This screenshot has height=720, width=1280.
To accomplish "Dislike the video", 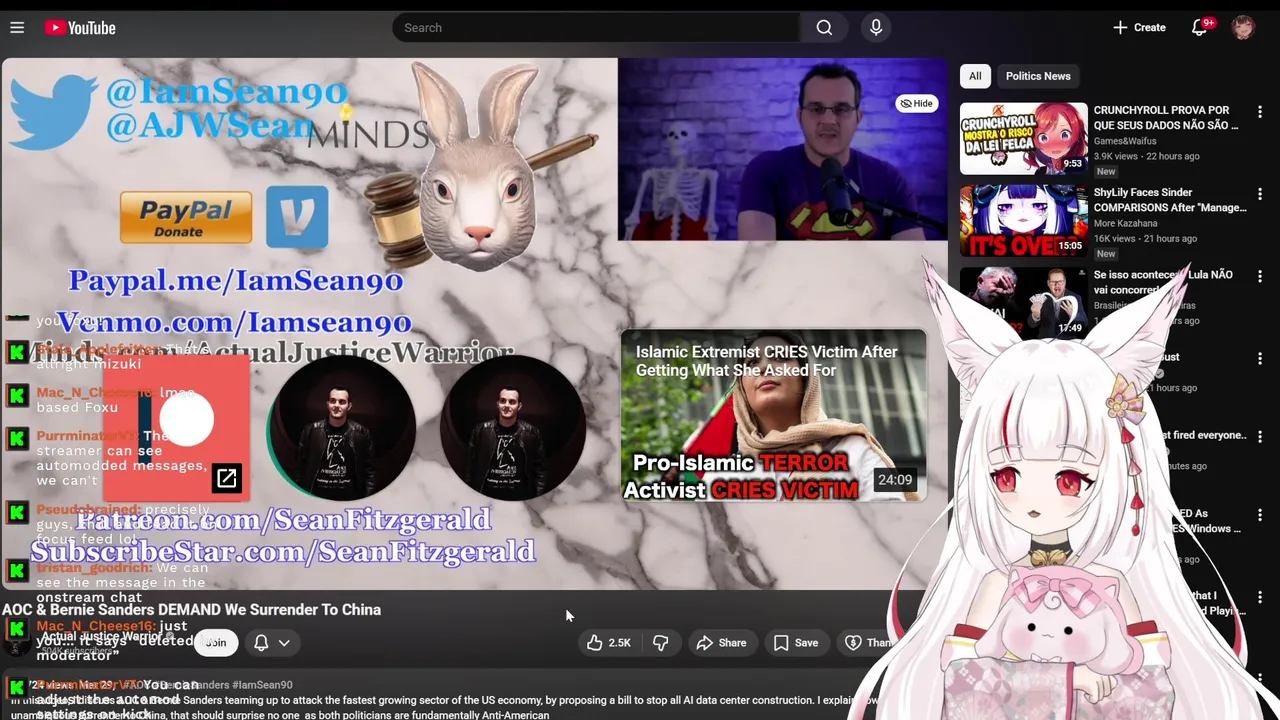I will [660, 643].
